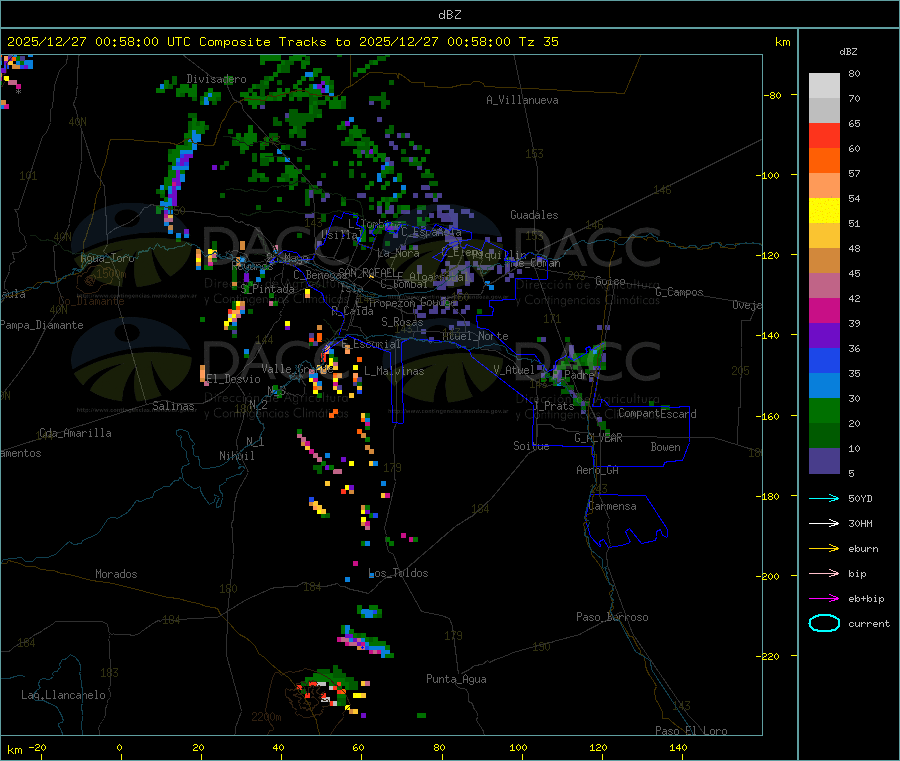Click the 'Paso_Barroso' map label
Image resolution: width=900 pixels, height=761 pixels.
pyautogui.click(x=612, y=617)
